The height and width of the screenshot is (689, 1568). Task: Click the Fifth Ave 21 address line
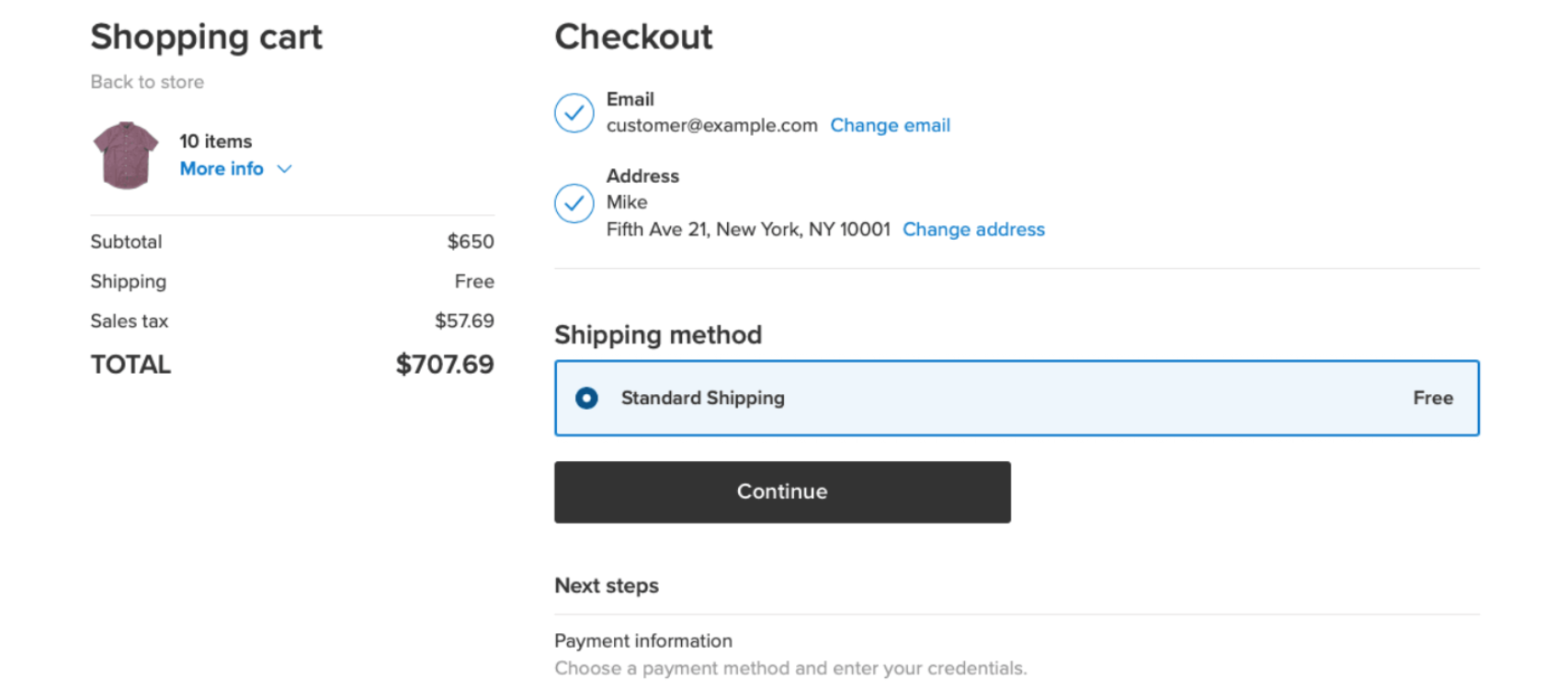point(747,230)
